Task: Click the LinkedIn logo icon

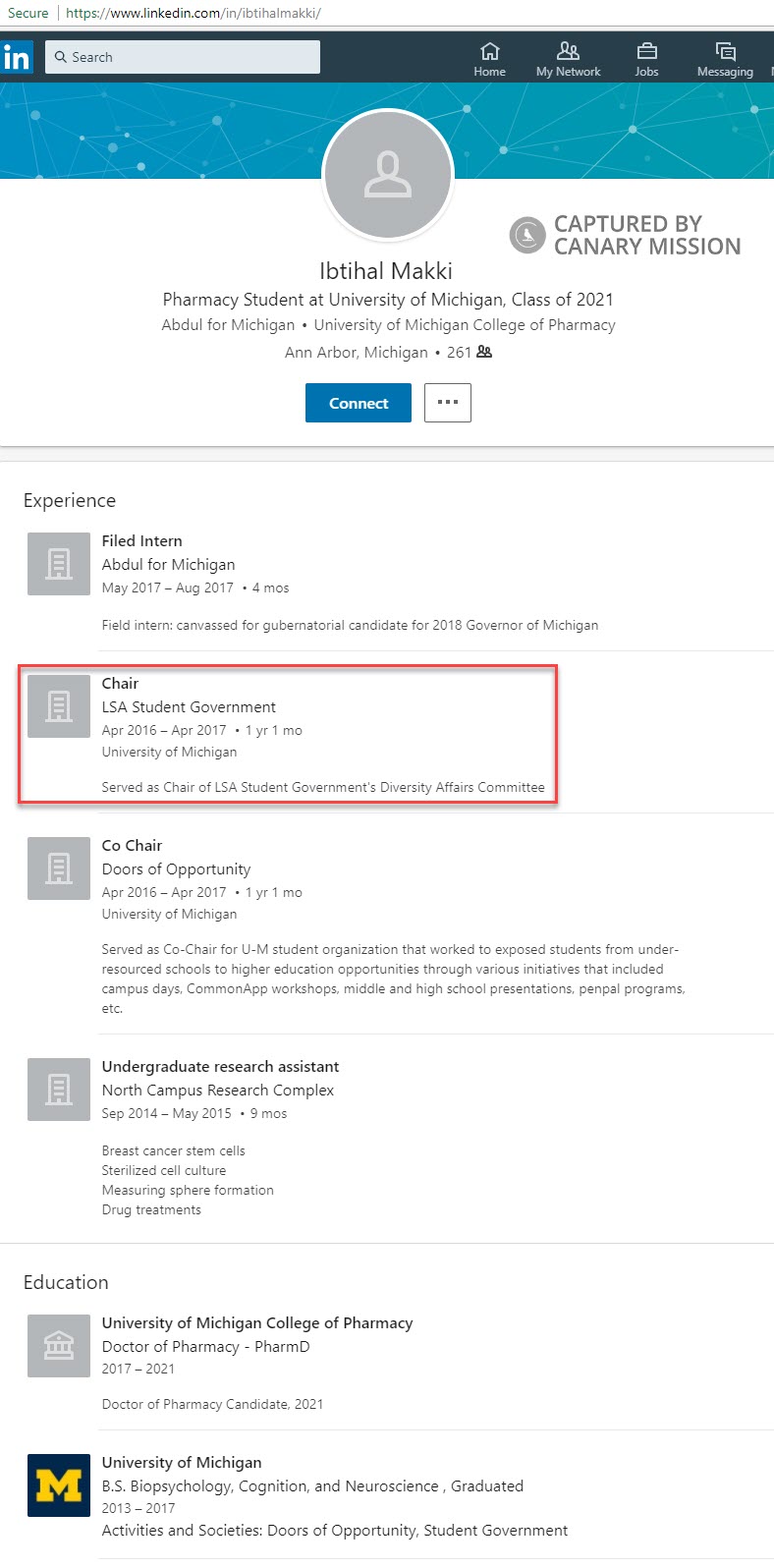Action: (17, 58)
